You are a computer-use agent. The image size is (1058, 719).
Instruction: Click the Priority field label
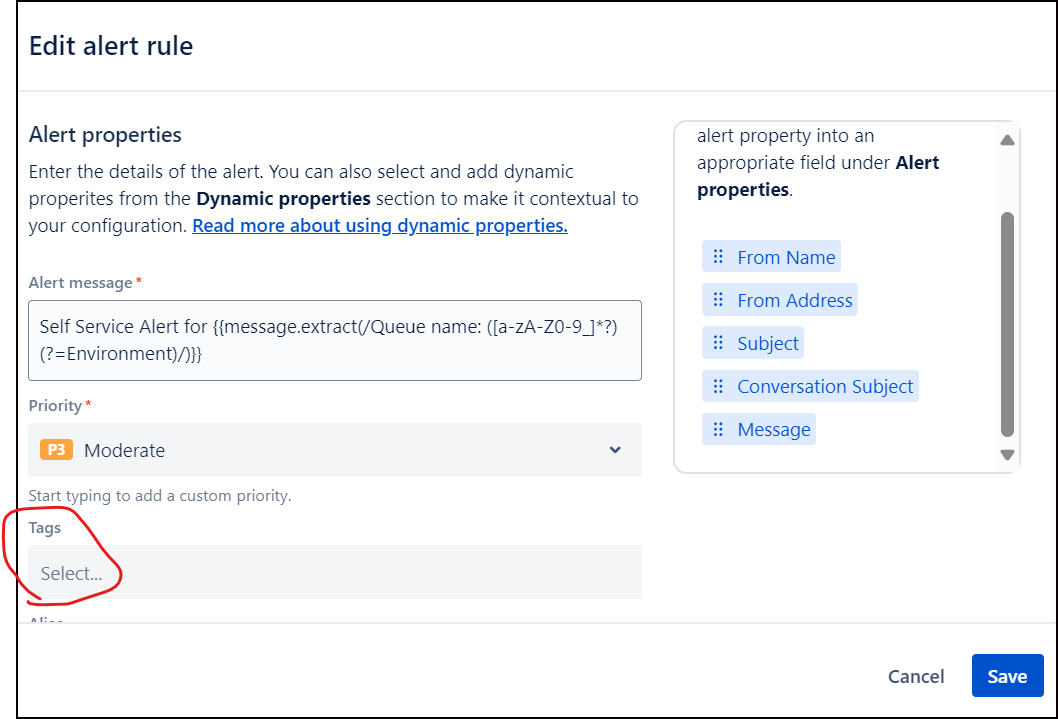tap(55, 405)
